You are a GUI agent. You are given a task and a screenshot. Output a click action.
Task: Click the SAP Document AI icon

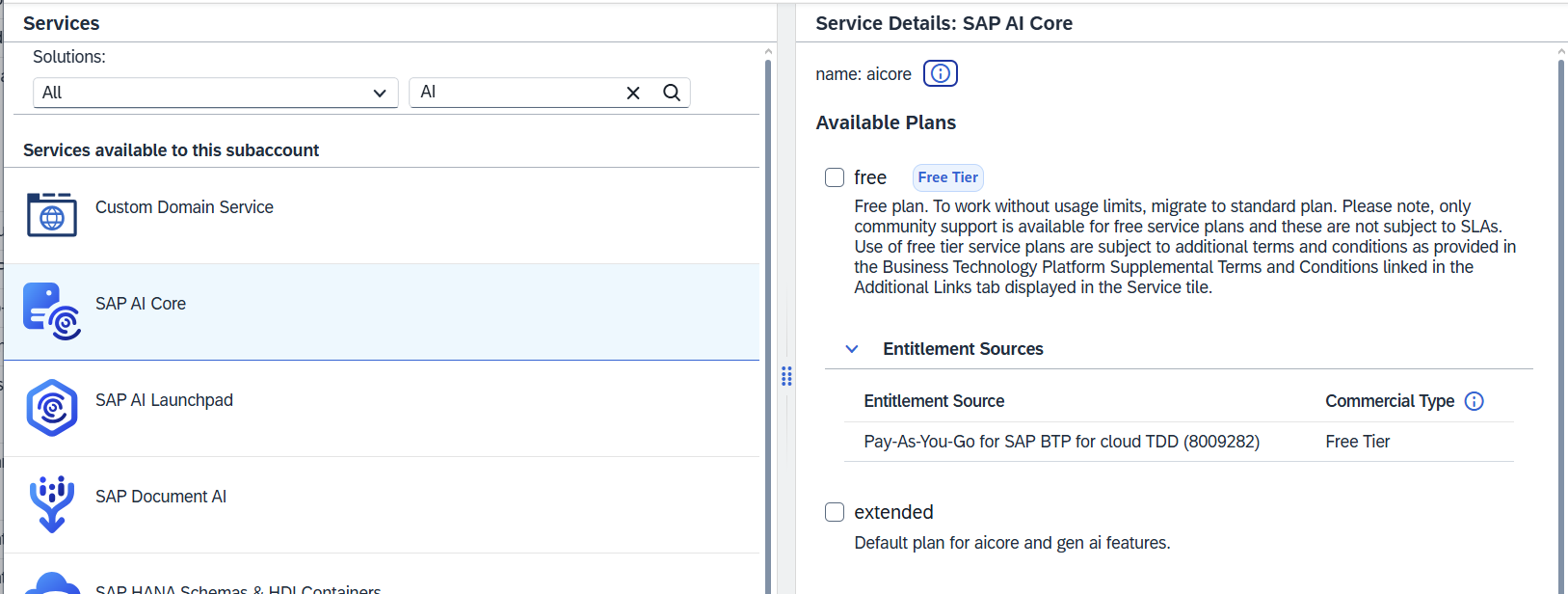(x=52, y=504)
